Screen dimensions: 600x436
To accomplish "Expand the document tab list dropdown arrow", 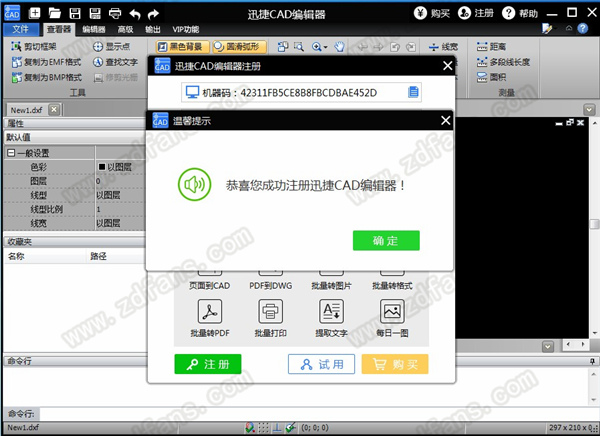I will point(589,110).
